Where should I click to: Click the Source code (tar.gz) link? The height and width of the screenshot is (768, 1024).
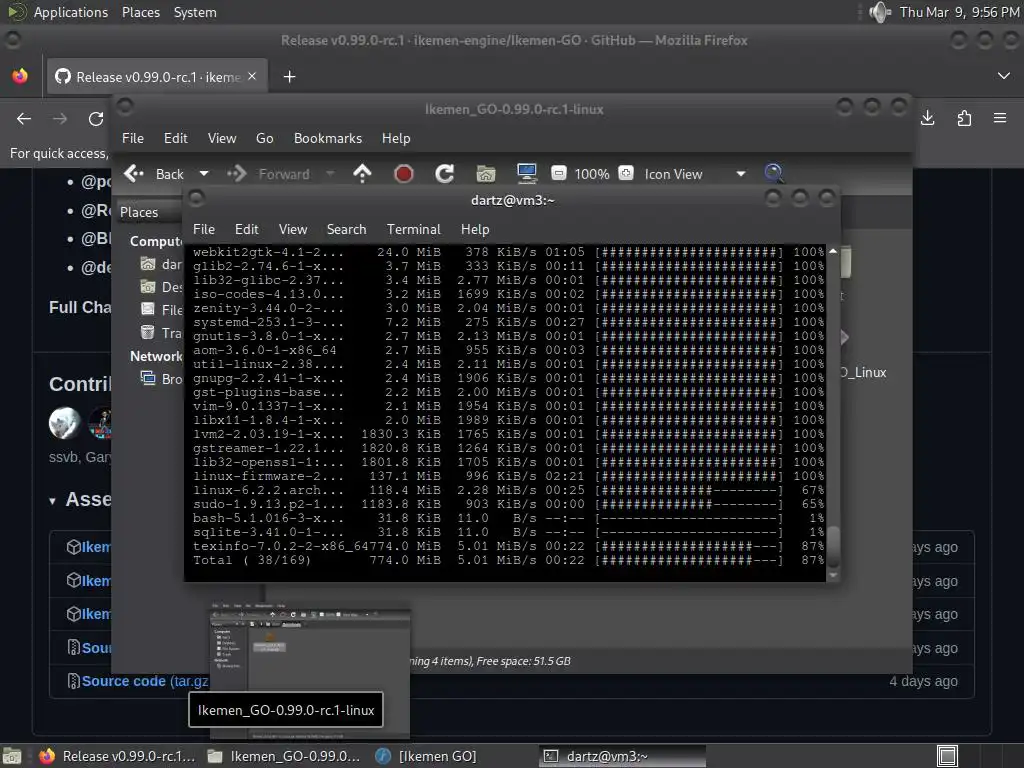point(145,681)
